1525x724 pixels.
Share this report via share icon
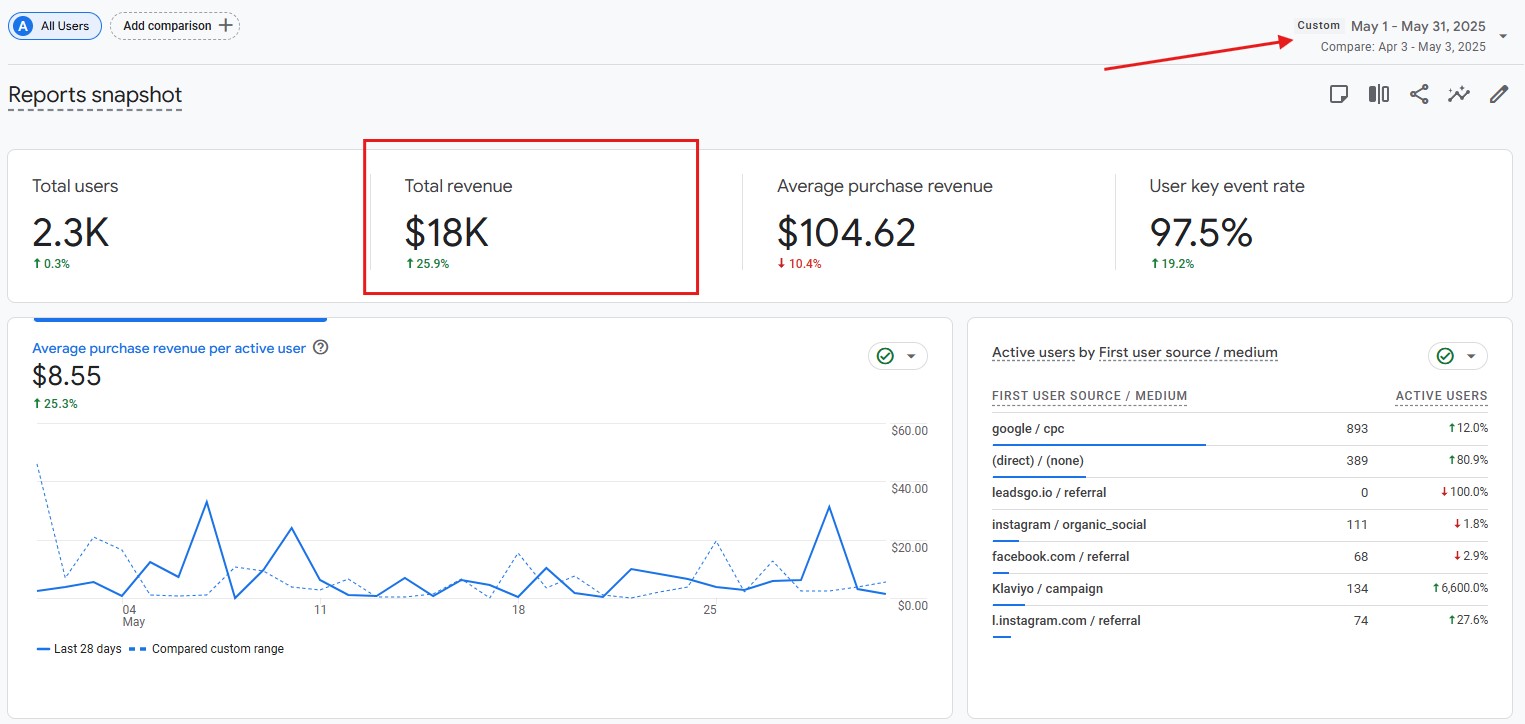1419,94
